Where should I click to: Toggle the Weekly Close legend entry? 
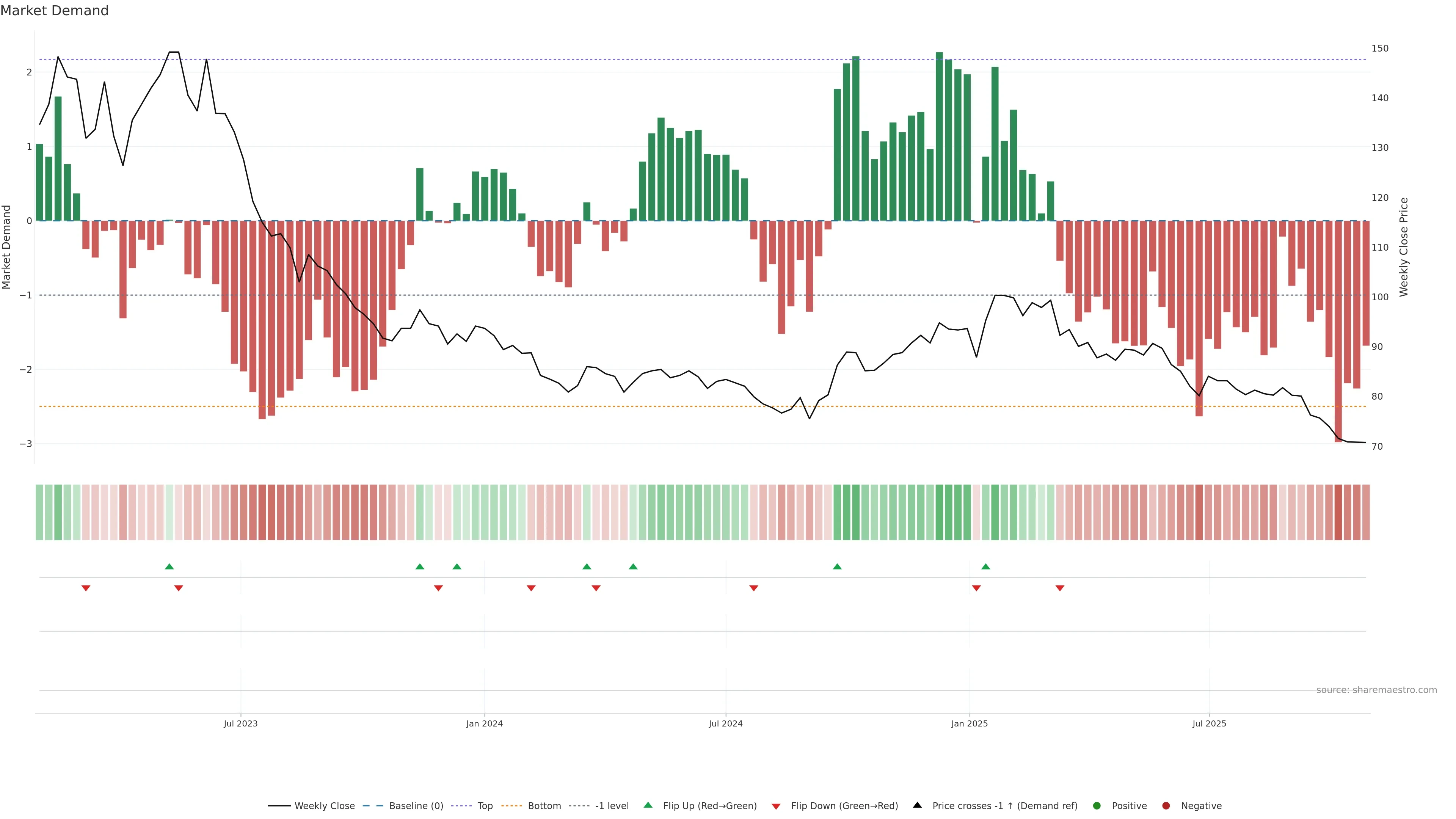(x=325, y=805)
